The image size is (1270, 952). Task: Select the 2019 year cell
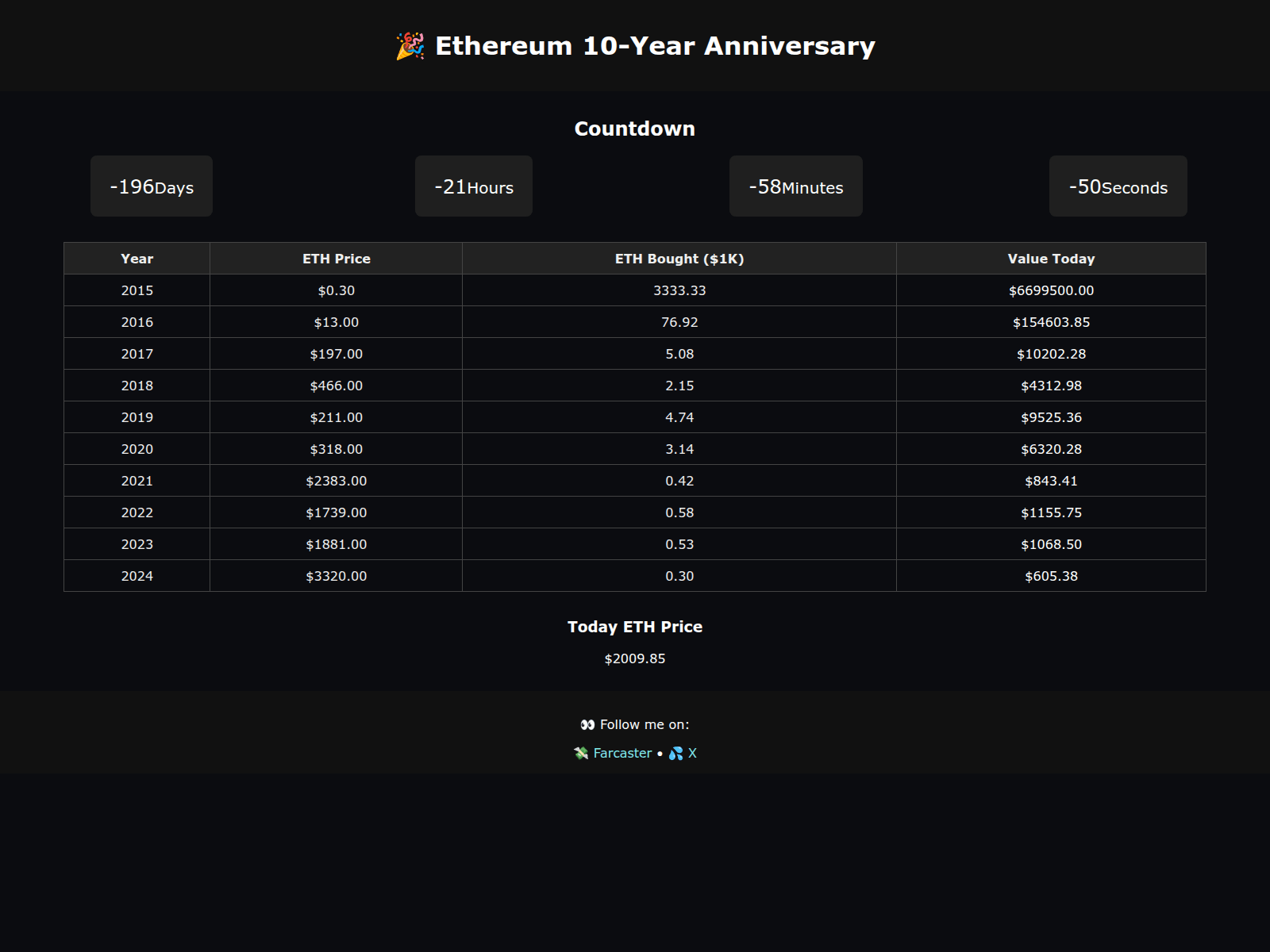tap(137, 417)
